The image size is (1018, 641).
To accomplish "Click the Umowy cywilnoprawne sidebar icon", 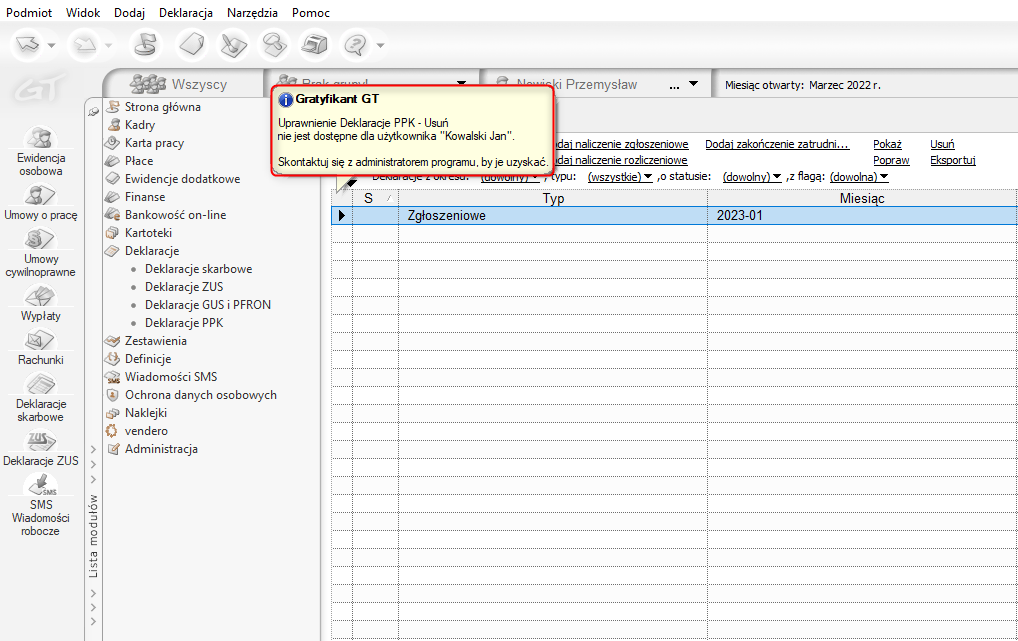I will click(x=41, y=250).
